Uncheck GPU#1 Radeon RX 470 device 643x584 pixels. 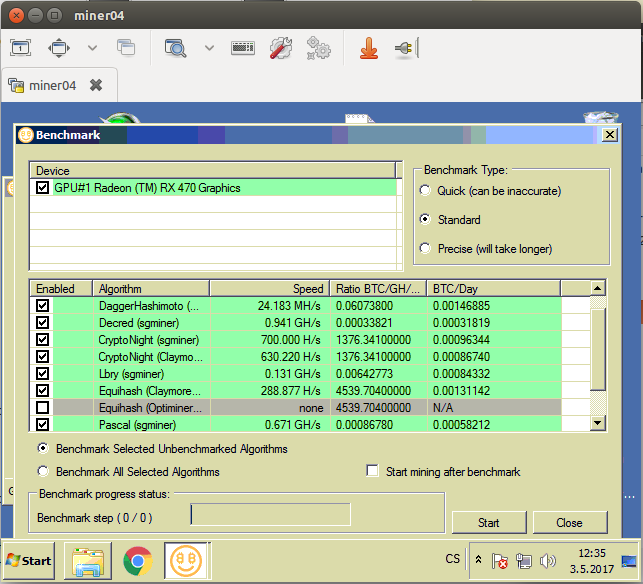click(x=42, y=187)
